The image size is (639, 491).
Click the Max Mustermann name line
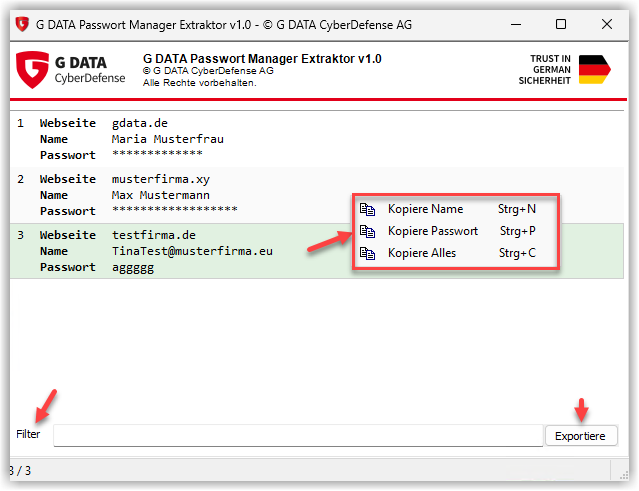pyautogui.click(x=160, y=195)
